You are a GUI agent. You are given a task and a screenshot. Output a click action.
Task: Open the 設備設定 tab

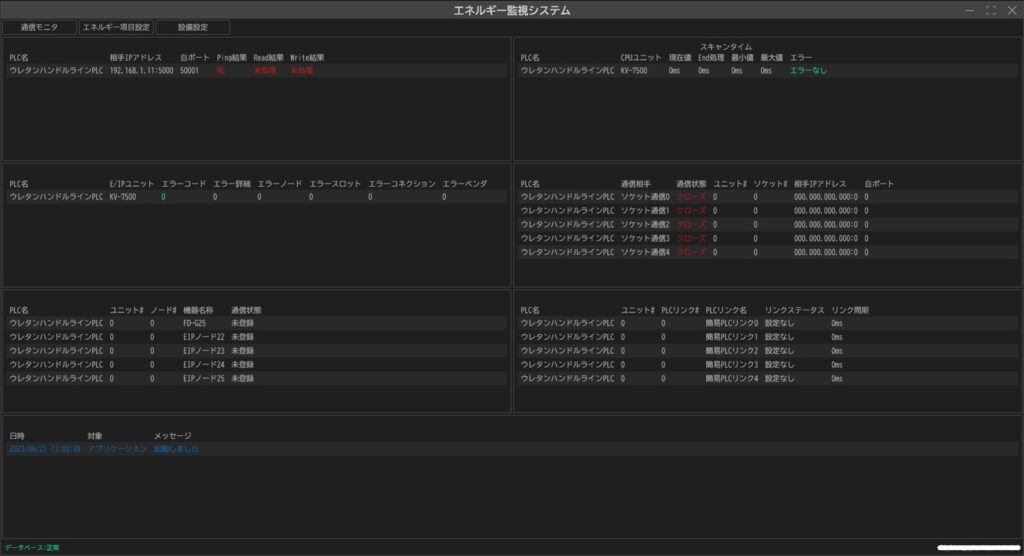coord(193,27)
